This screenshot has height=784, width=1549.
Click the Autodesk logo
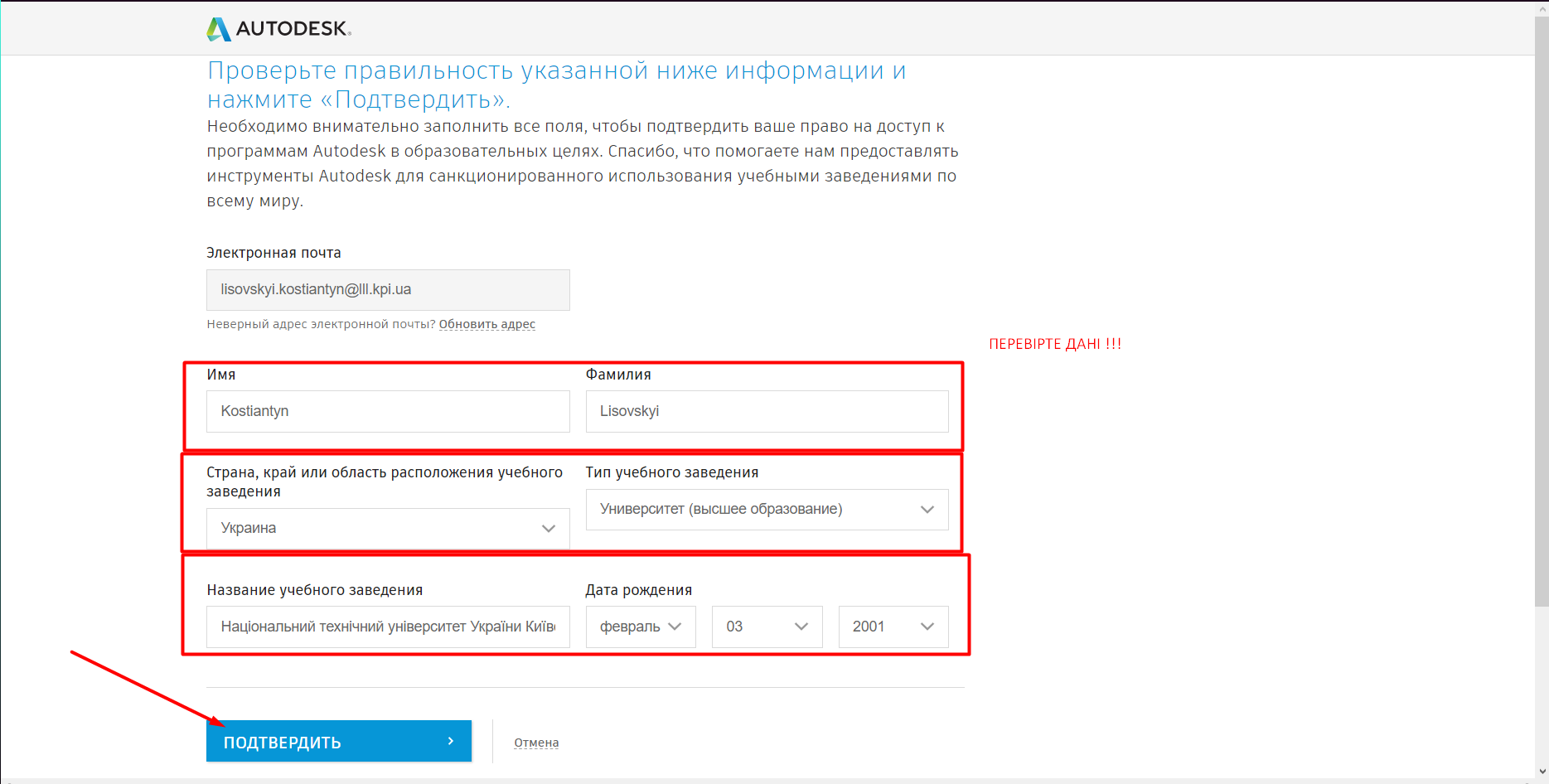tap(279, 29)
